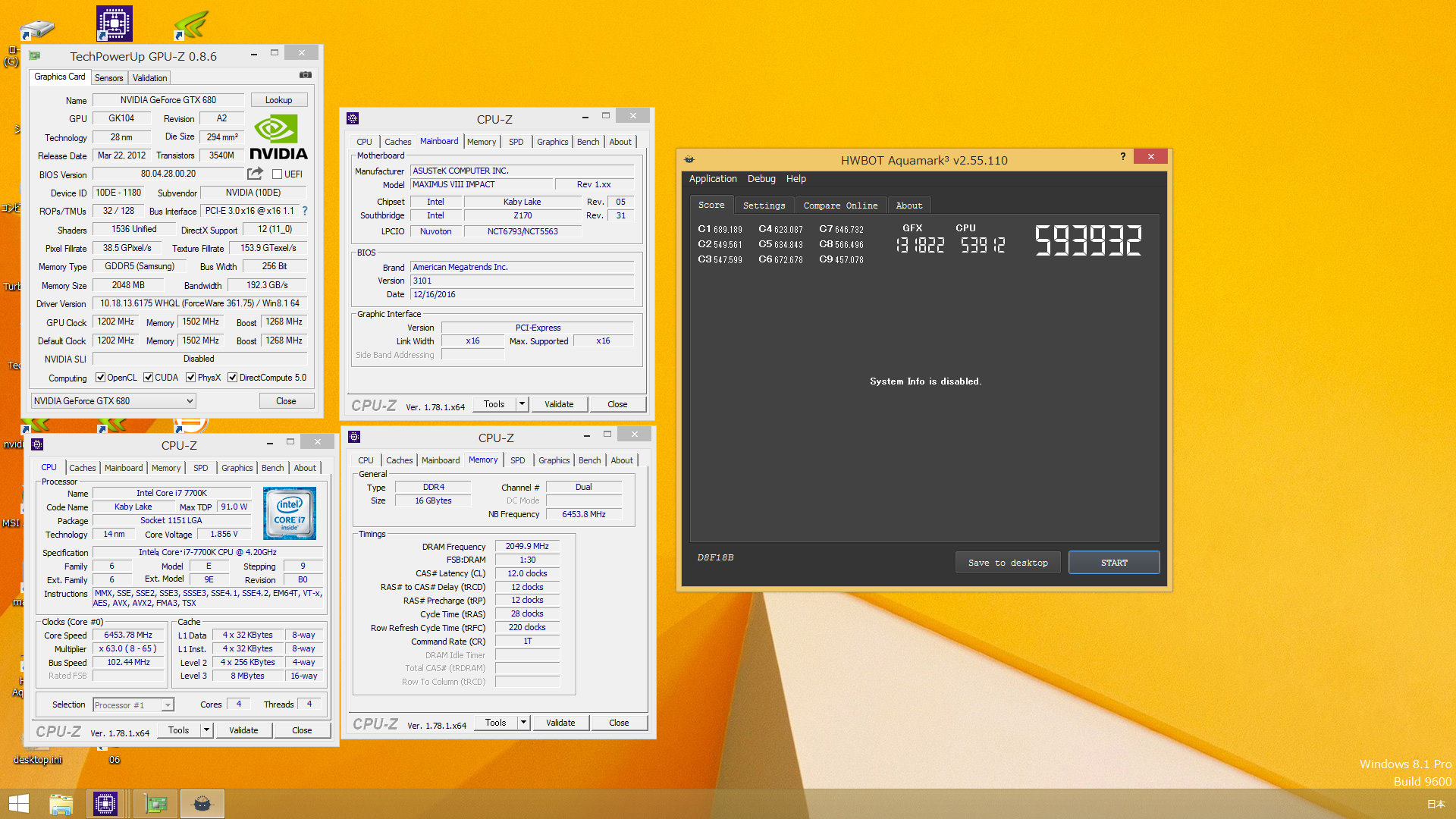Image resolution: width=1456 pixels, height=819 pixels.
Task: Click the Intel Core i7 badge in CPU-Z
Action: click(290, 513)
